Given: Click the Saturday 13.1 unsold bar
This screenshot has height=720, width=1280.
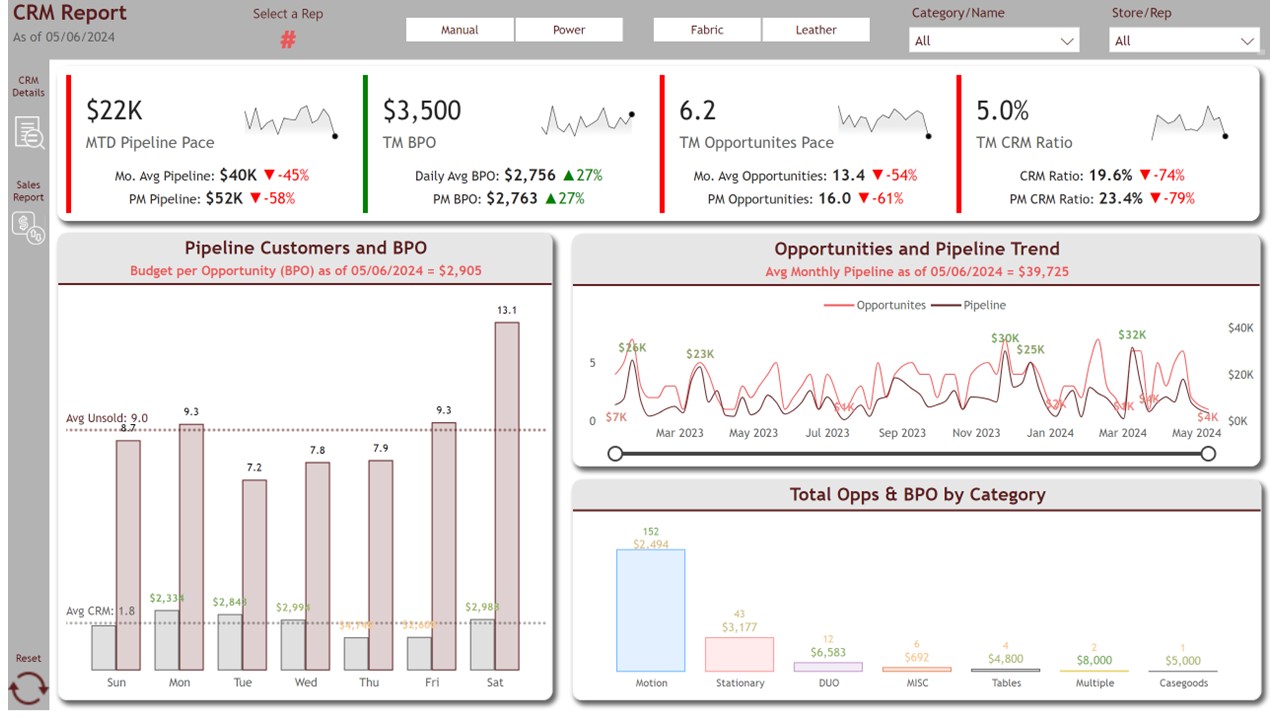Looking at the screenshot, I should pyautogui.click(x=507, y=495).
